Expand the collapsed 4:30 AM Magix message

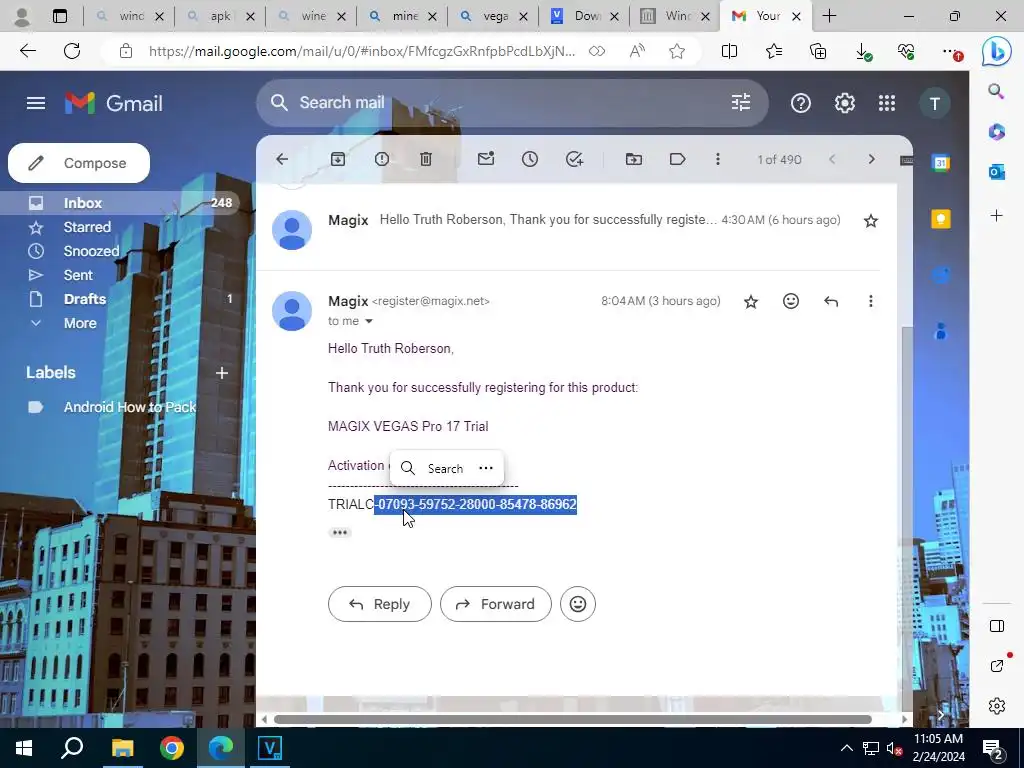point(547,220)
